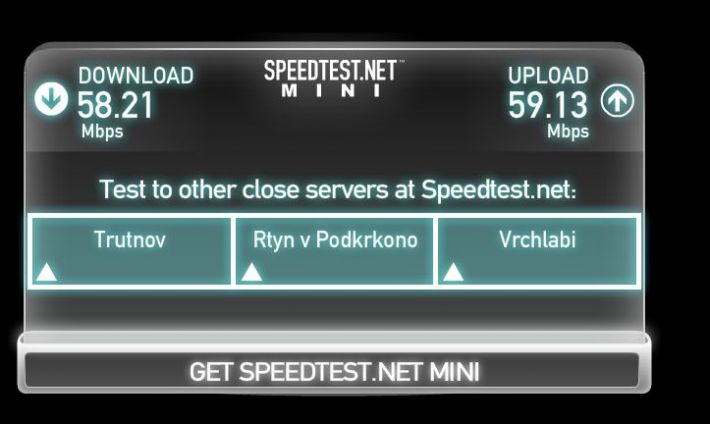Click the upload arrow icon
Image resolution: width=710 pixels, height=424 pixels.
coord(617,100)
